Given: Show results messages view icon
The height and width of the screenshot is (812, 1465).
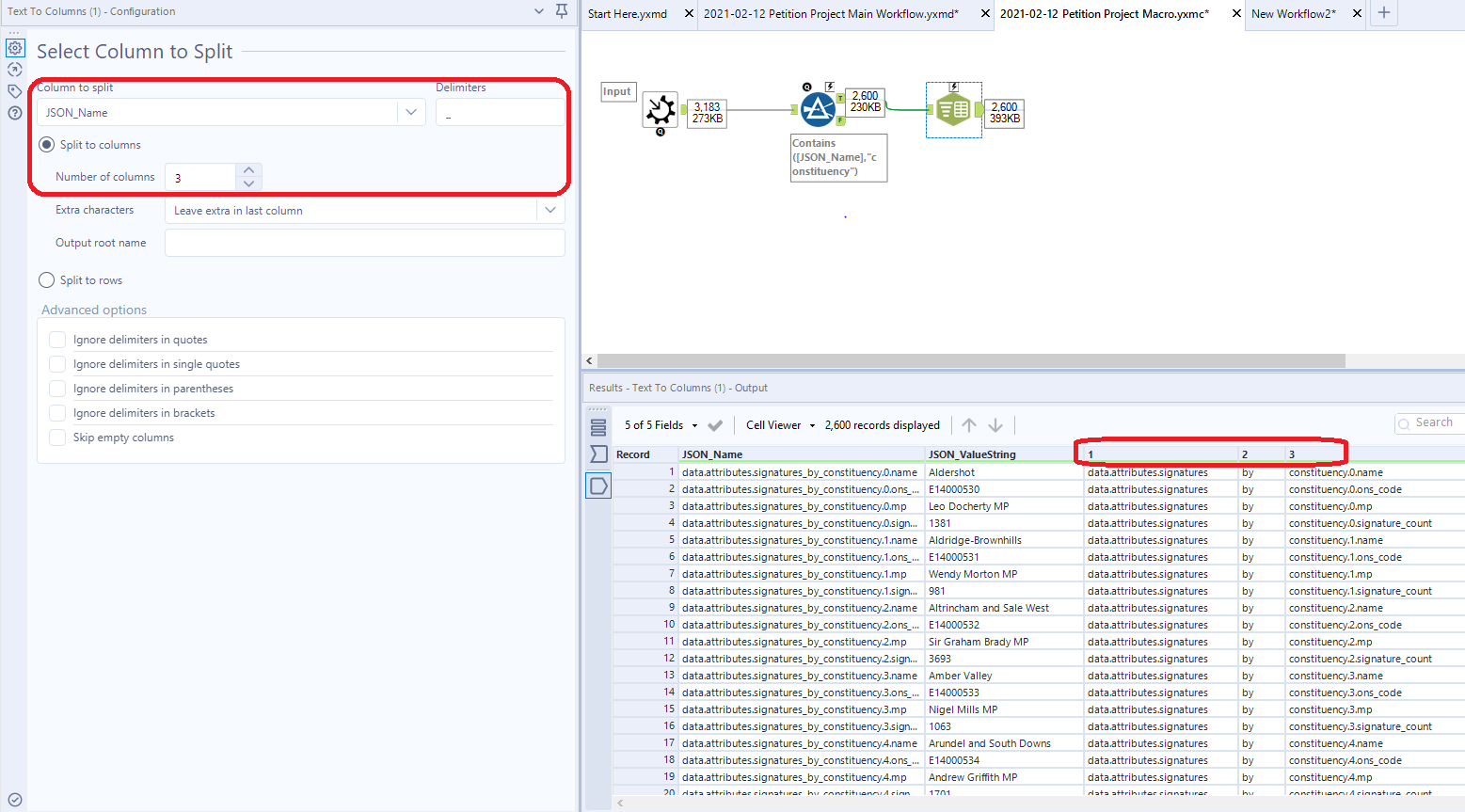Looking at the screenshot, I should (x=598, y=427).
